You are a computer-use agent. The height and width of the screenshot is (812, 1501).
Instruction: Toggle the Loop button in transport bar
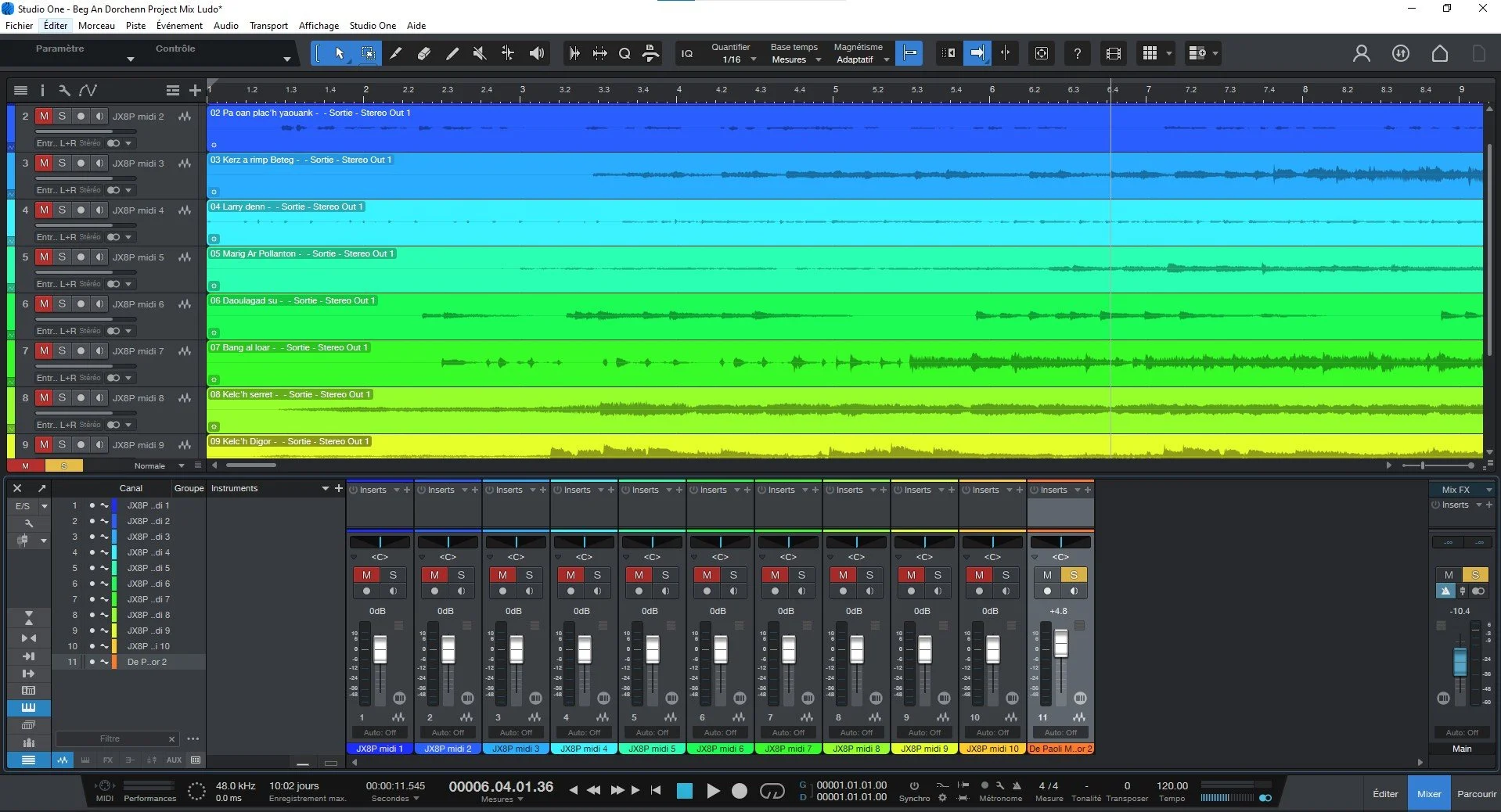click(772, 791)
